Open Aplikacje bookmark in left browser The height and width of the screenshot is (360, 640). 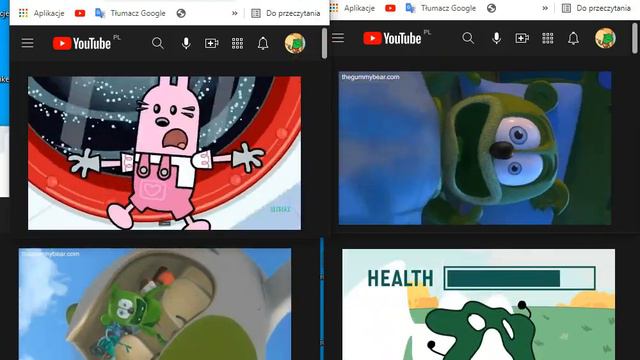[x=41, y=13]
